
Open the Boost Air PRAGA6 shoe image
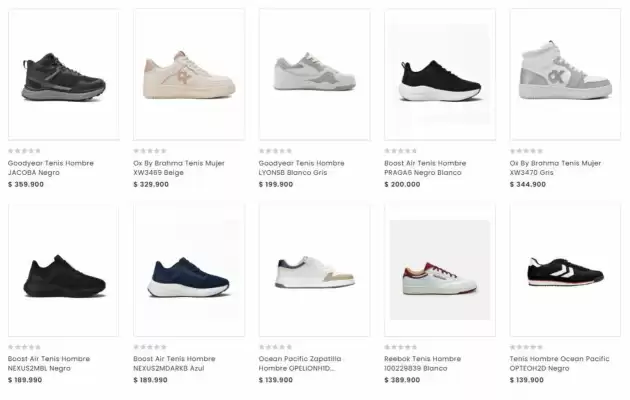coord(439,74)
